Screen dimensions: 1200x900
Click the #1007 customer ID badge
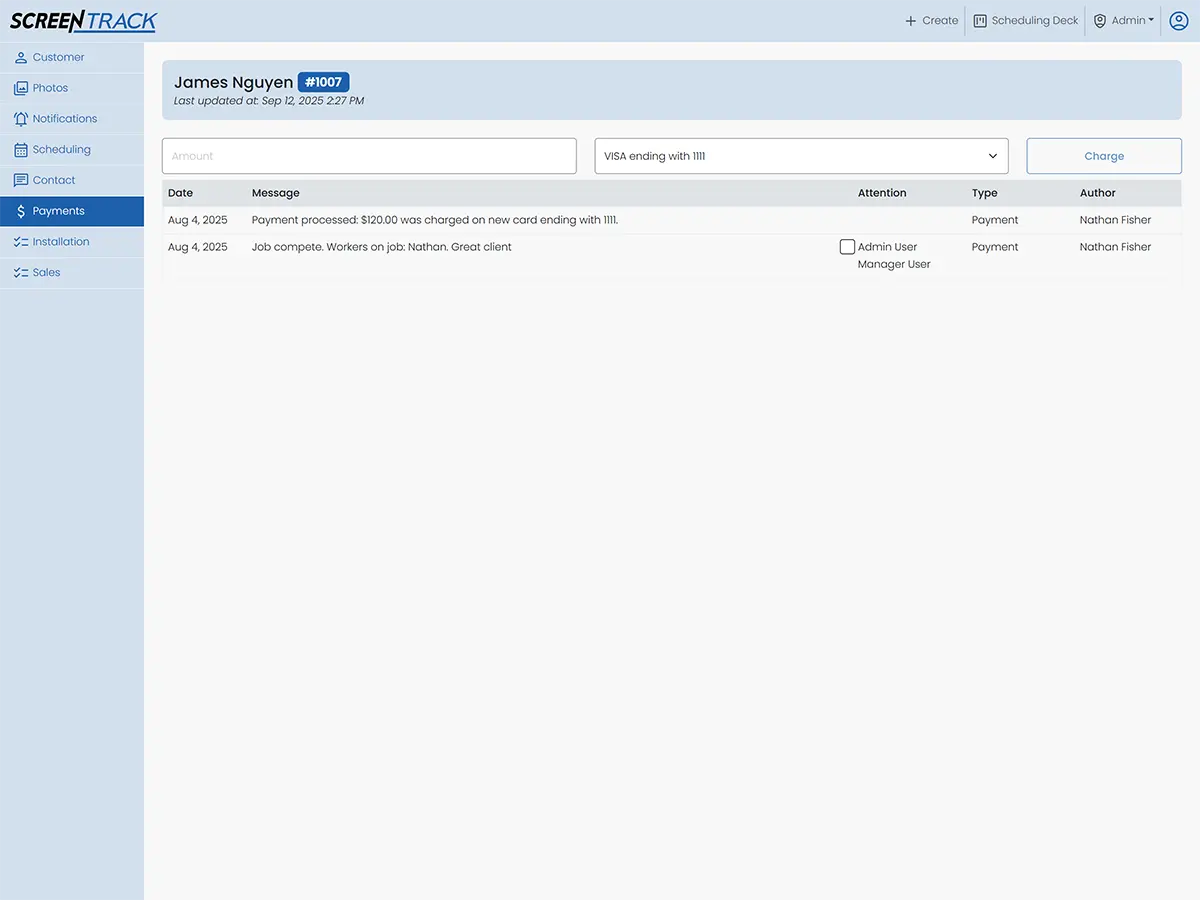[x=323, y=82]
